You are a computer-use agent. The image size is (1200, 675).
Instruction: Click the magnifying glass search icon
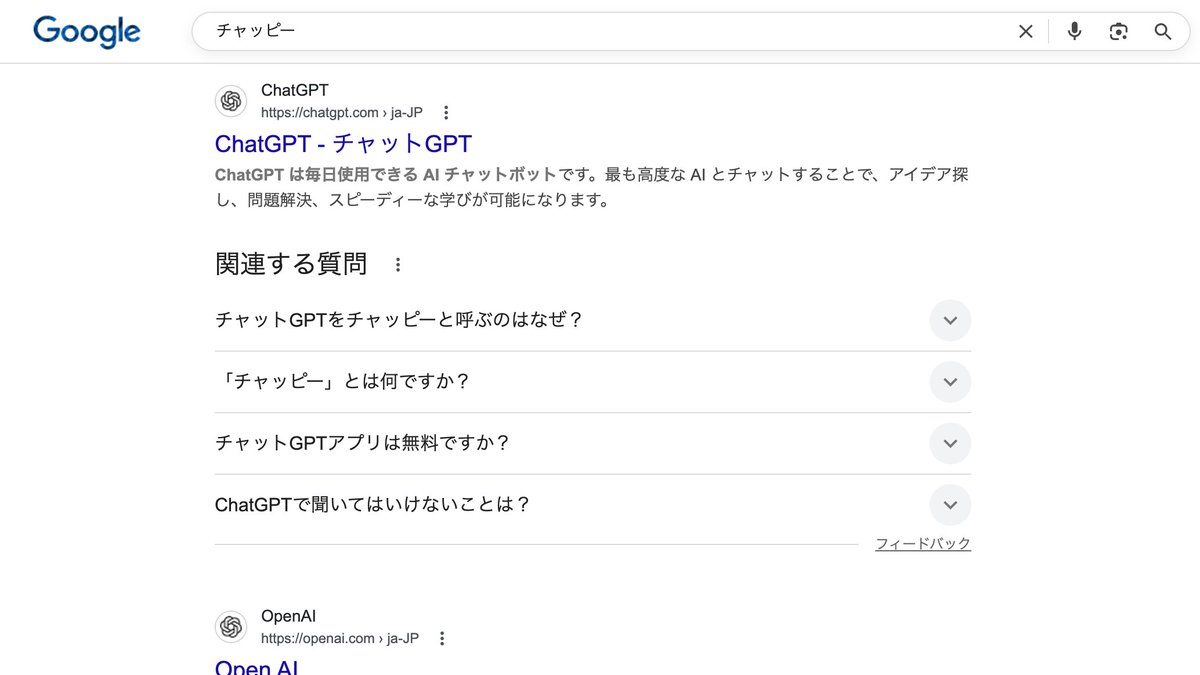click(1162, 32)
